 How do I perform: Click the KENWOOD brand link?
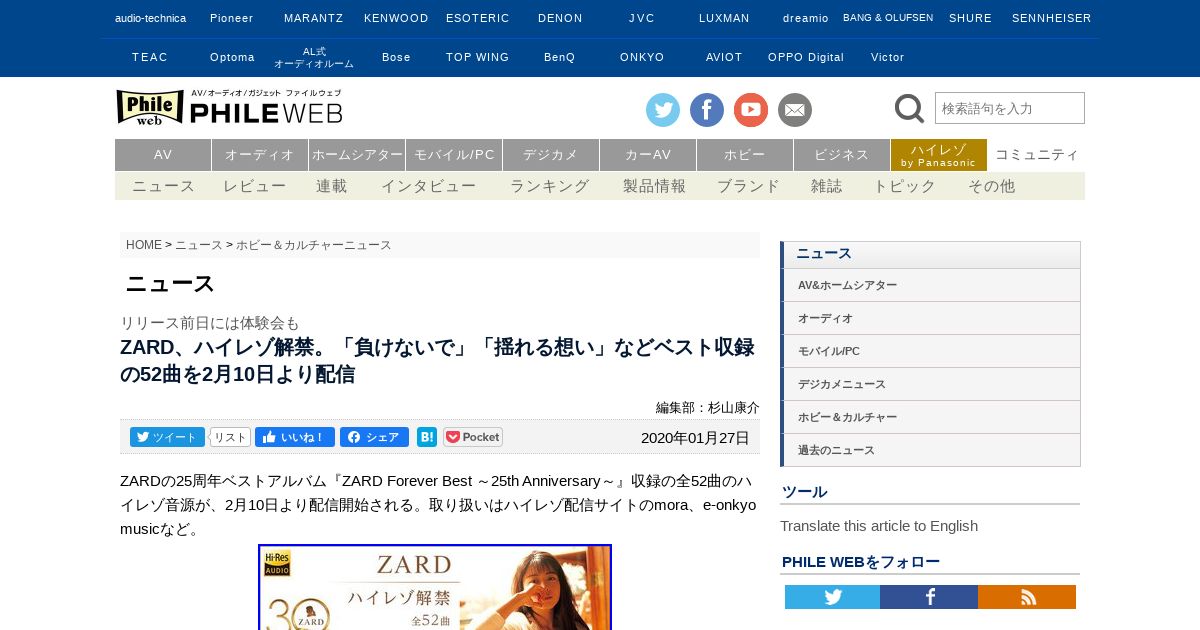point(396,18)
